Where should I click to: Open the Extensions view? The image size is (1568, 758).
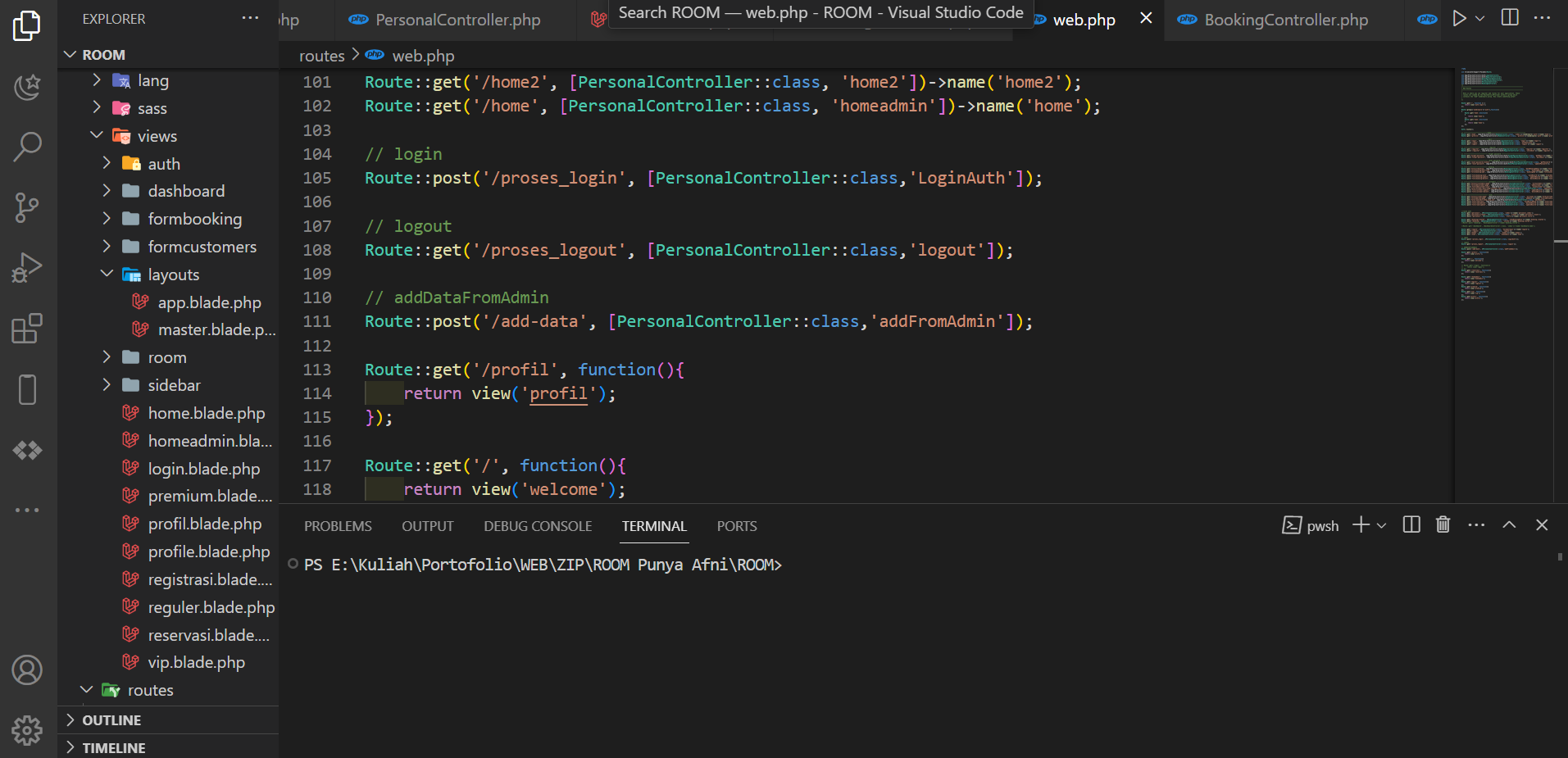click(27, 329)
